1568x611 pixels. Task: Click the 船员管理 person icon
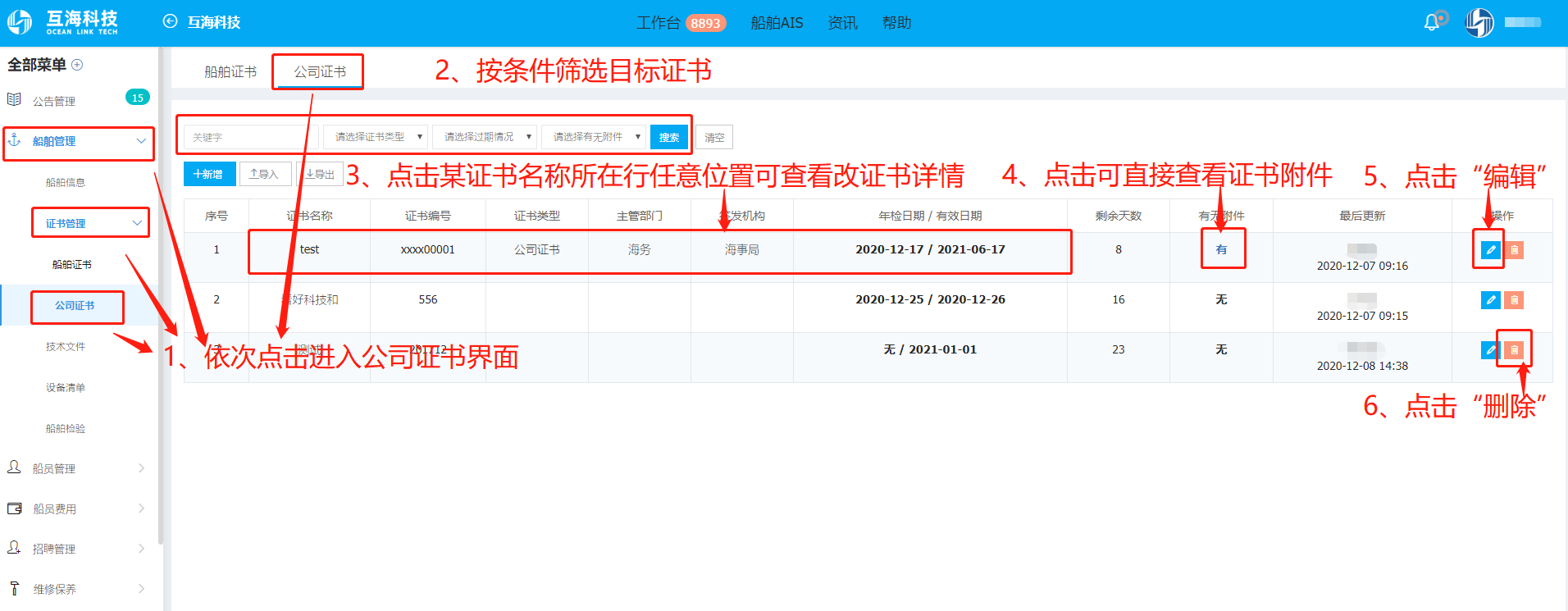tap(14, 467)
